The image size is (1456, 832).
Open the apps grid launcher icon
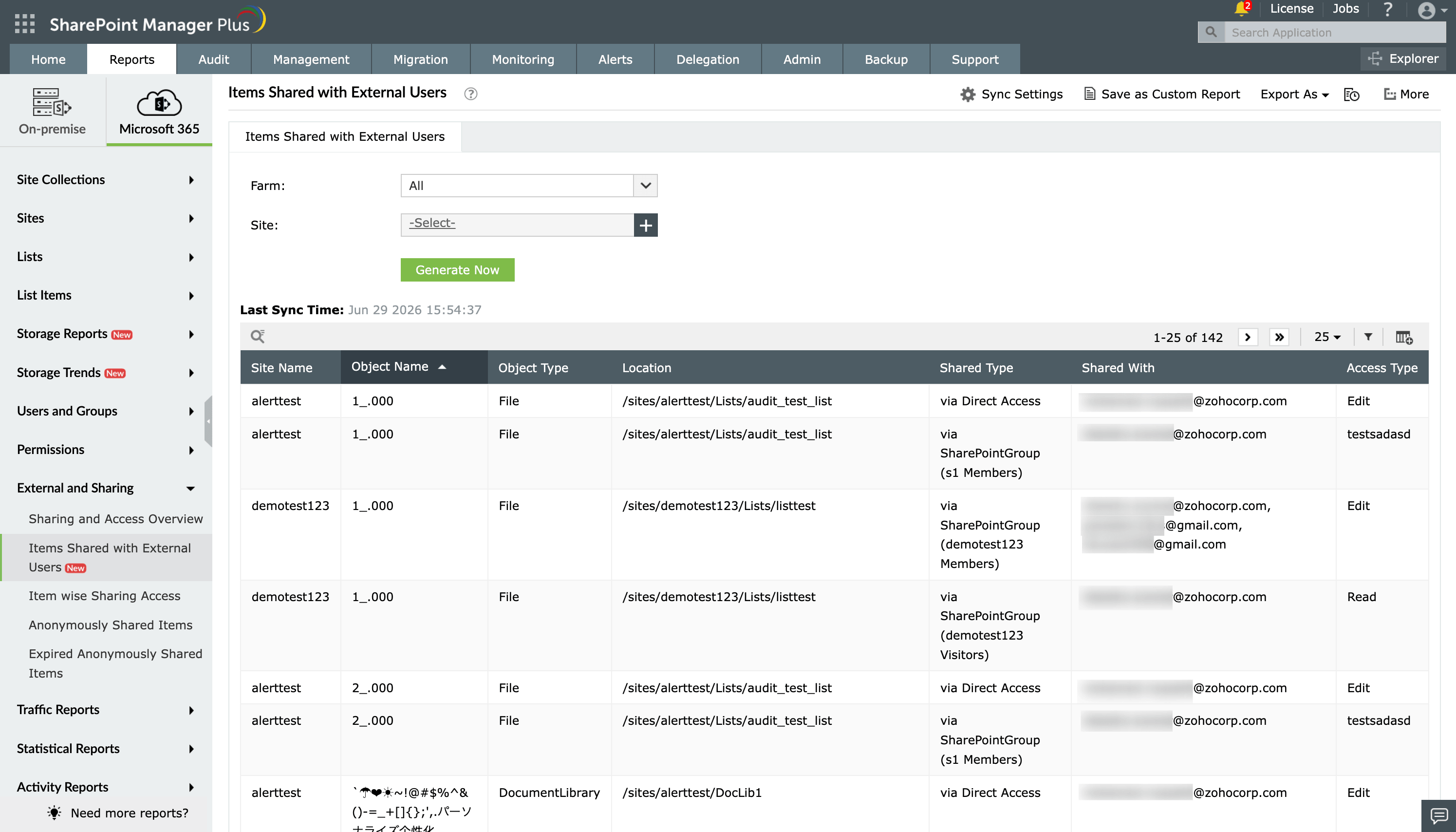(x=24, y=24)
